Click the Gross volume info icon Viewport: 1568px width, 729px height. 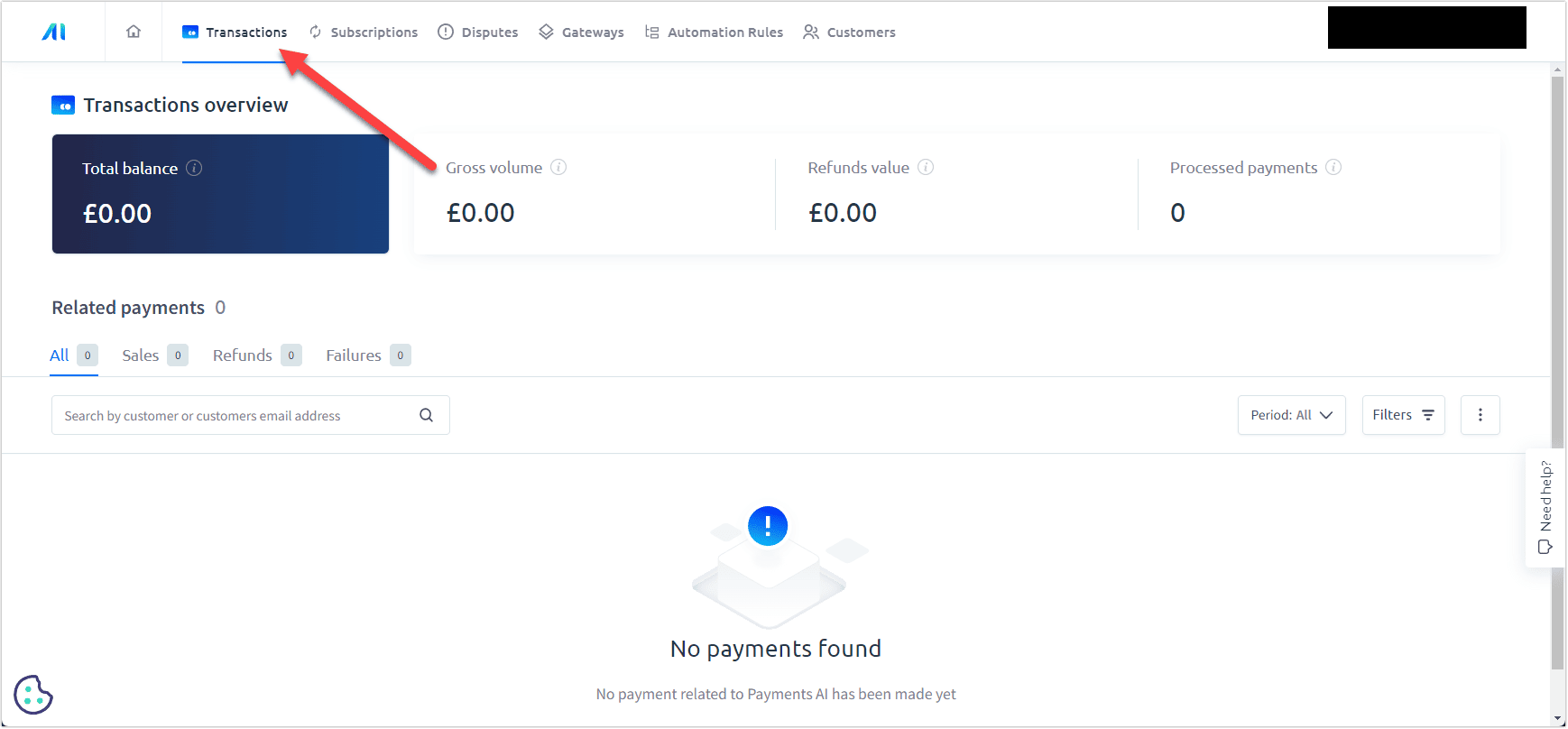pyautogui.click(x=558, y=167)
